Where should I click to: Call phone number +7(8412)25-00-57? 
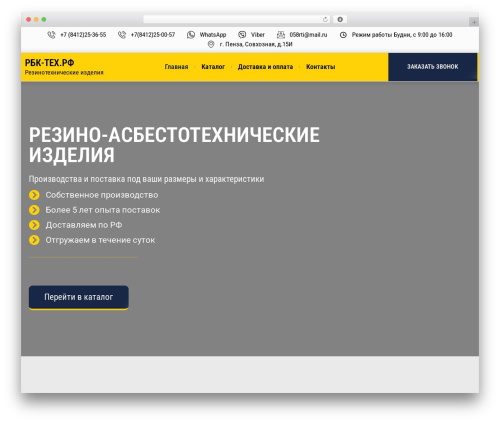153,35
